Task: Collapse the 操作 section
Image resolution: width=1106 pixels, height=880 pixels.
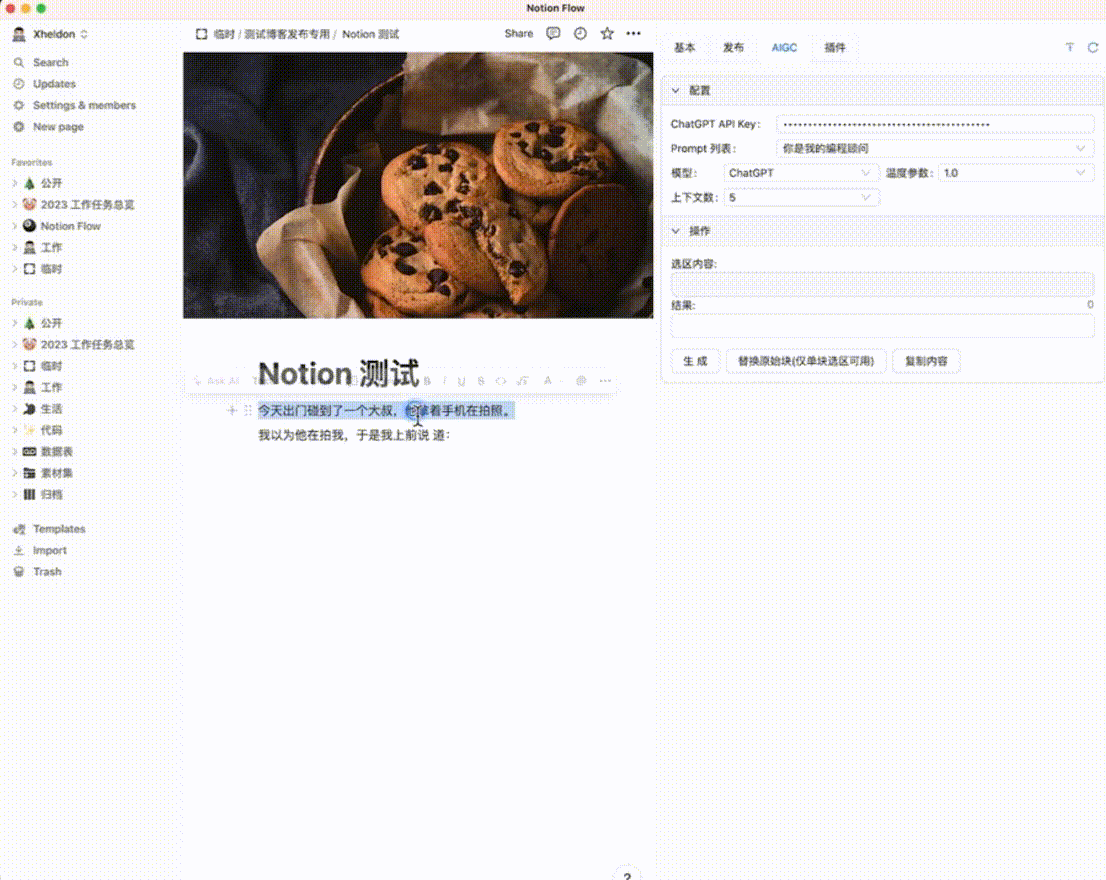Action: (x=676, y=231)
